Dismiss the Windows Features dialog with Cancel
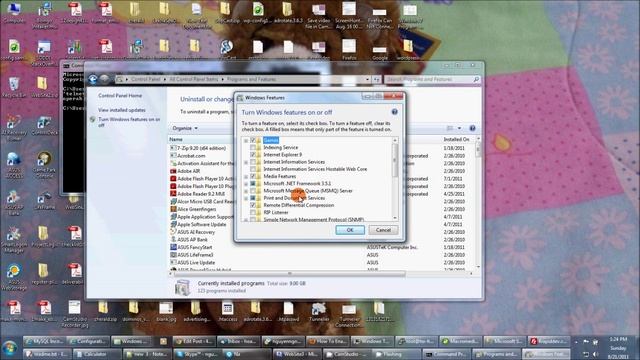This screenshot has height=360, width=640. [x=383, y=230]
